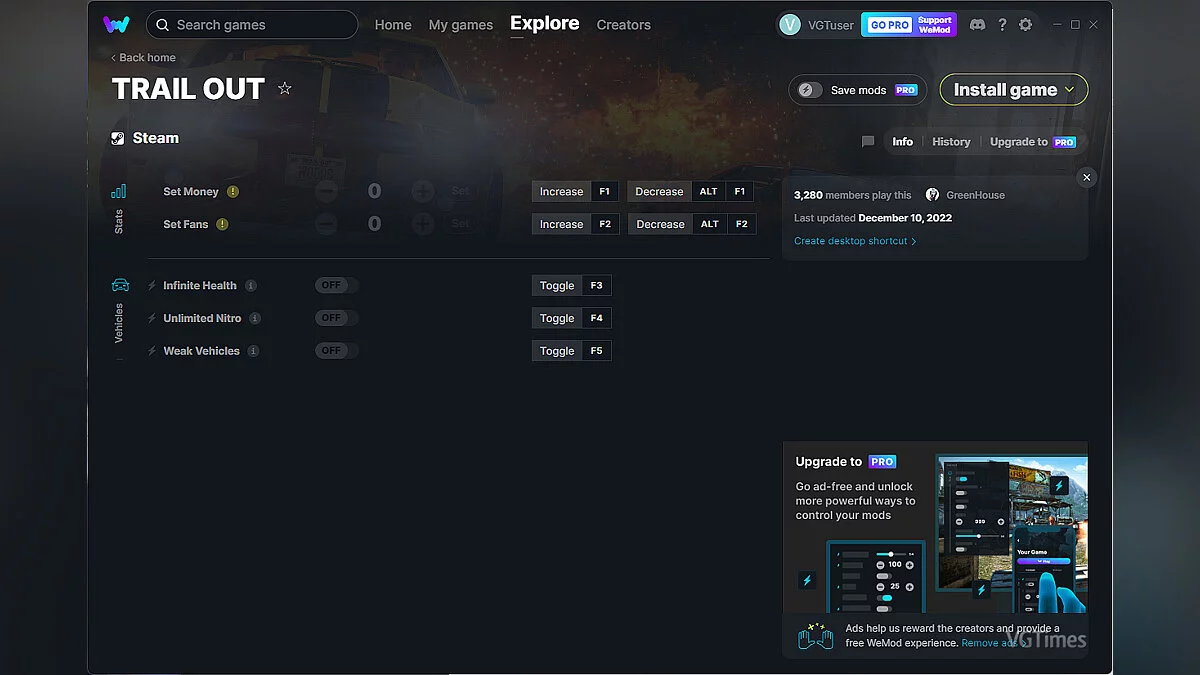Turn on the Save mods toggle
The image size is (1200, 675).
point(810,90)
